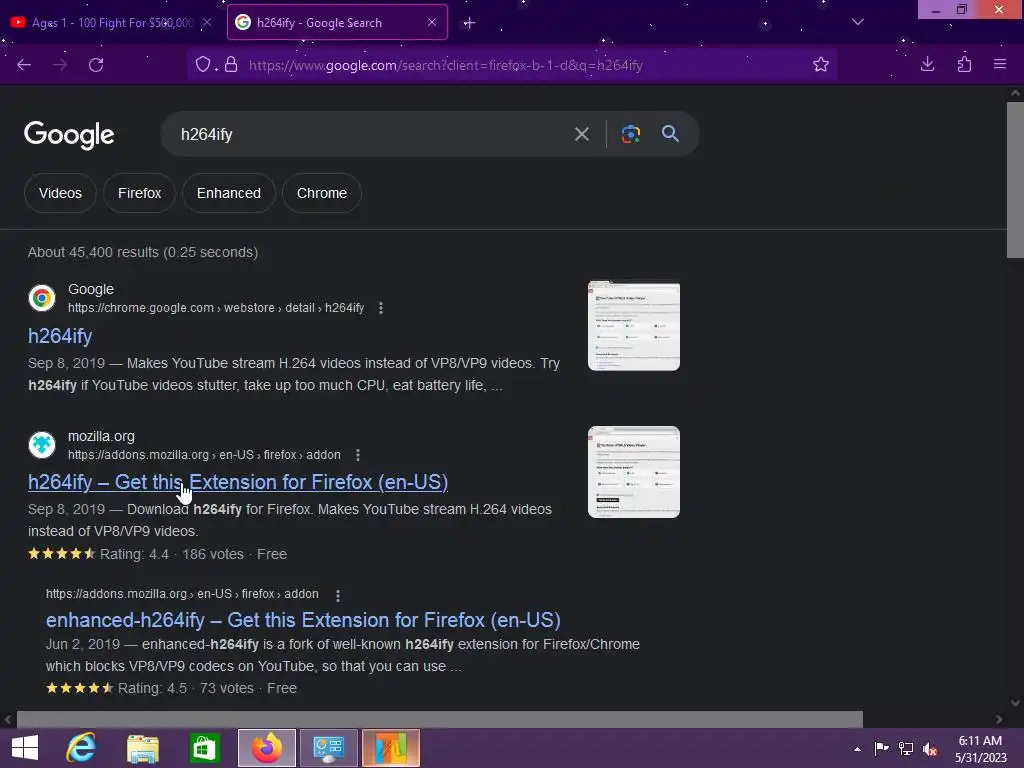
Task: Click the horizontal scrollbar thumb
Action: (x=440, y=719)
